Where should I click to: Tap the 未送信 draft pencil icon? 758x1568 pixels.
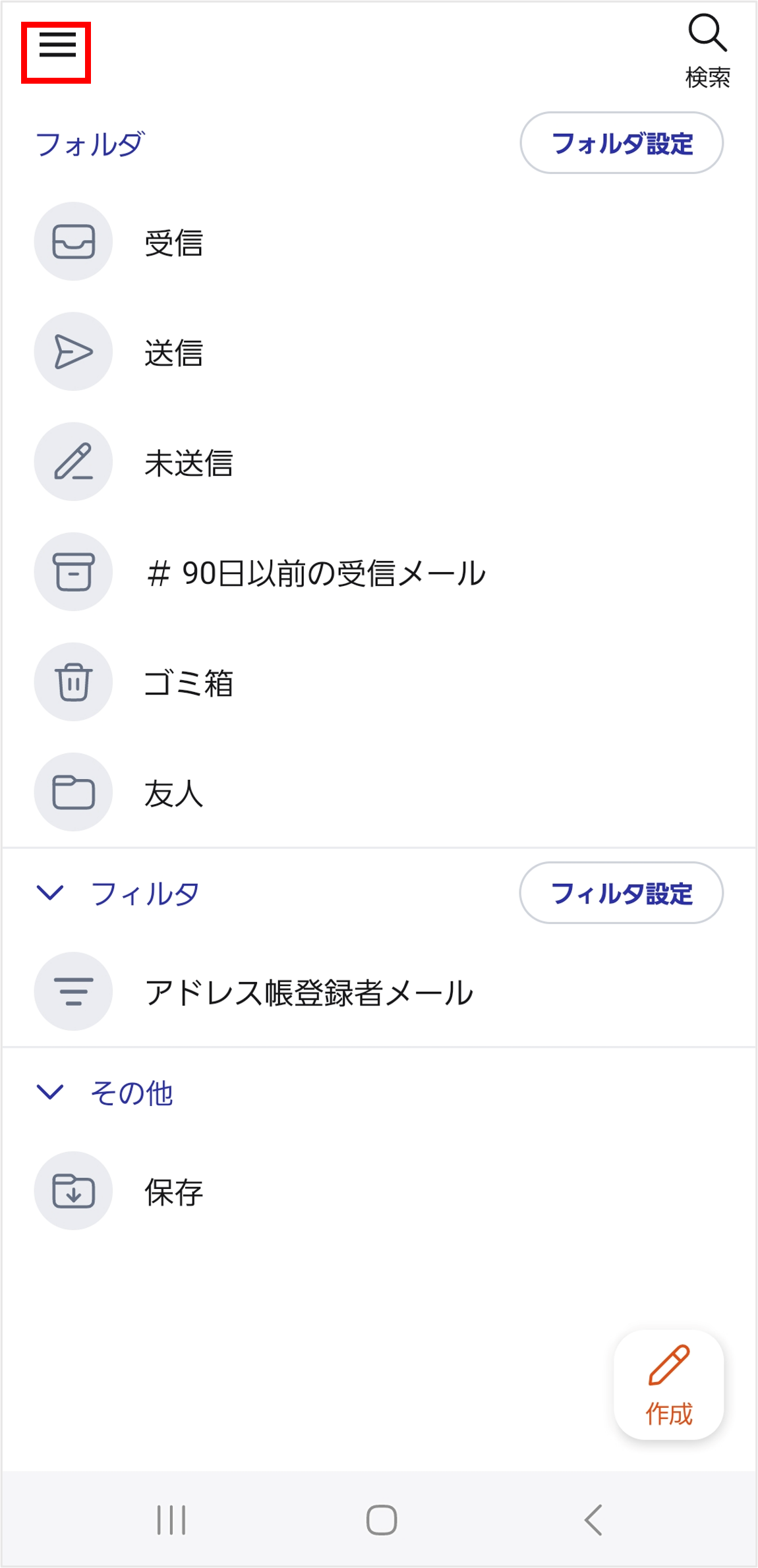tap(73, 461)
